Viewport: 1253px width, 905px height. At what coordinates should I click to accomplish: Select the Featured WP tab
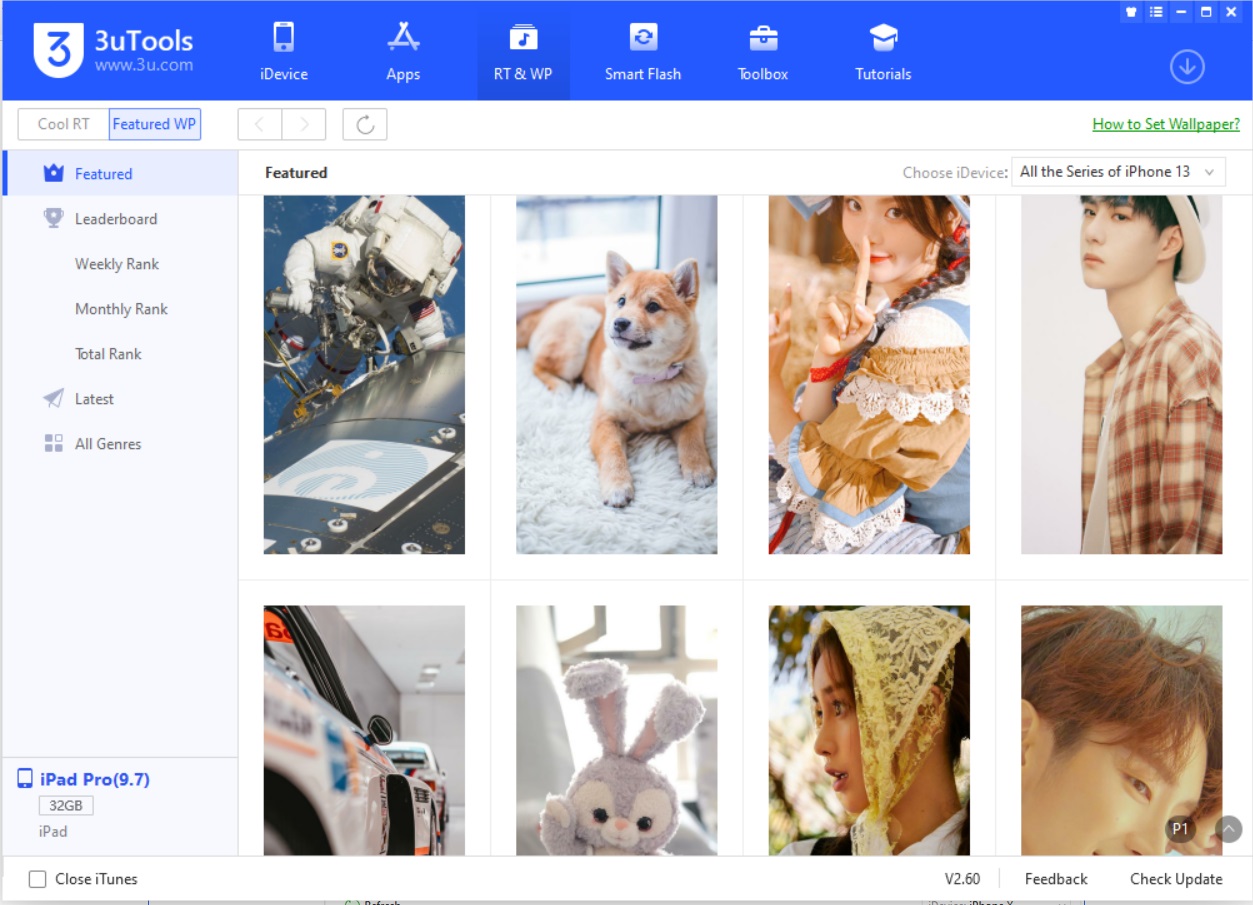[154, 125]
